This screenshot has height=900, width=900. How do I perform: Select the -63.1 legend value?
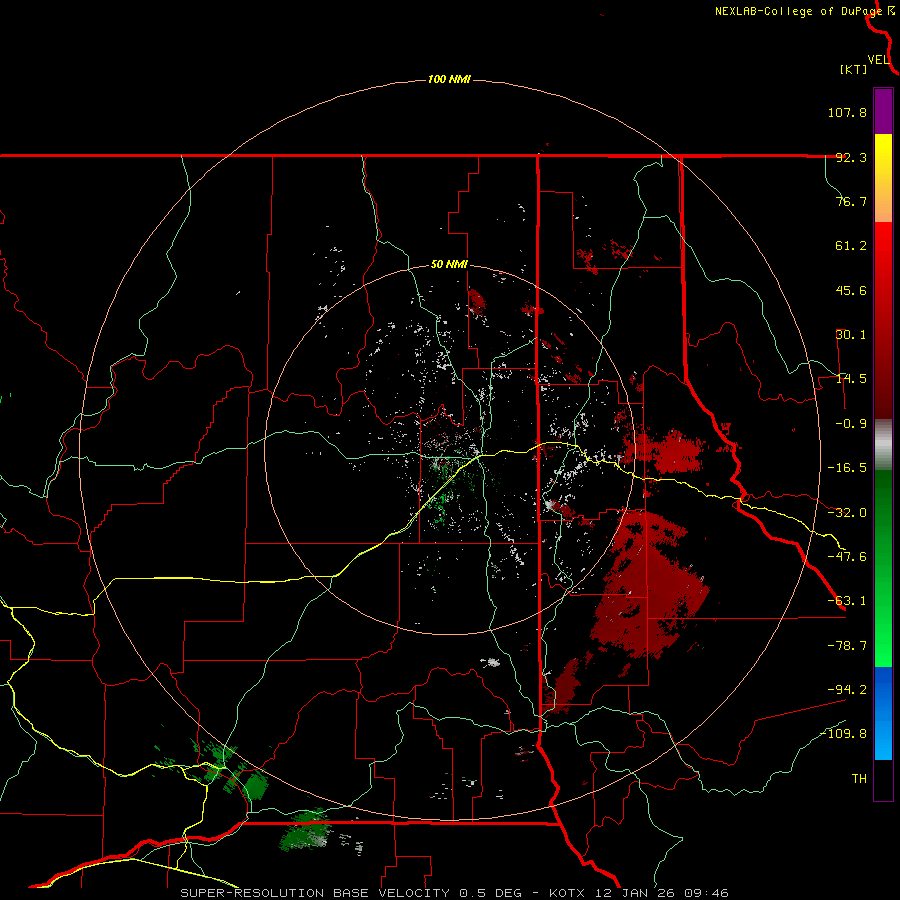pyautogui.click(x=847, y=601)
